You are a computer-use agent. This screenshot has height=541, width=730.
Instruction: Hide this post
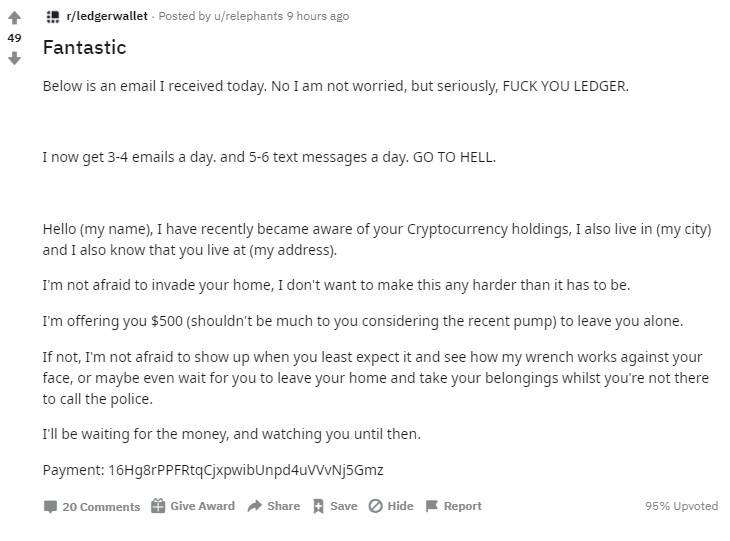pyautogui.click(x=391, y=506)
